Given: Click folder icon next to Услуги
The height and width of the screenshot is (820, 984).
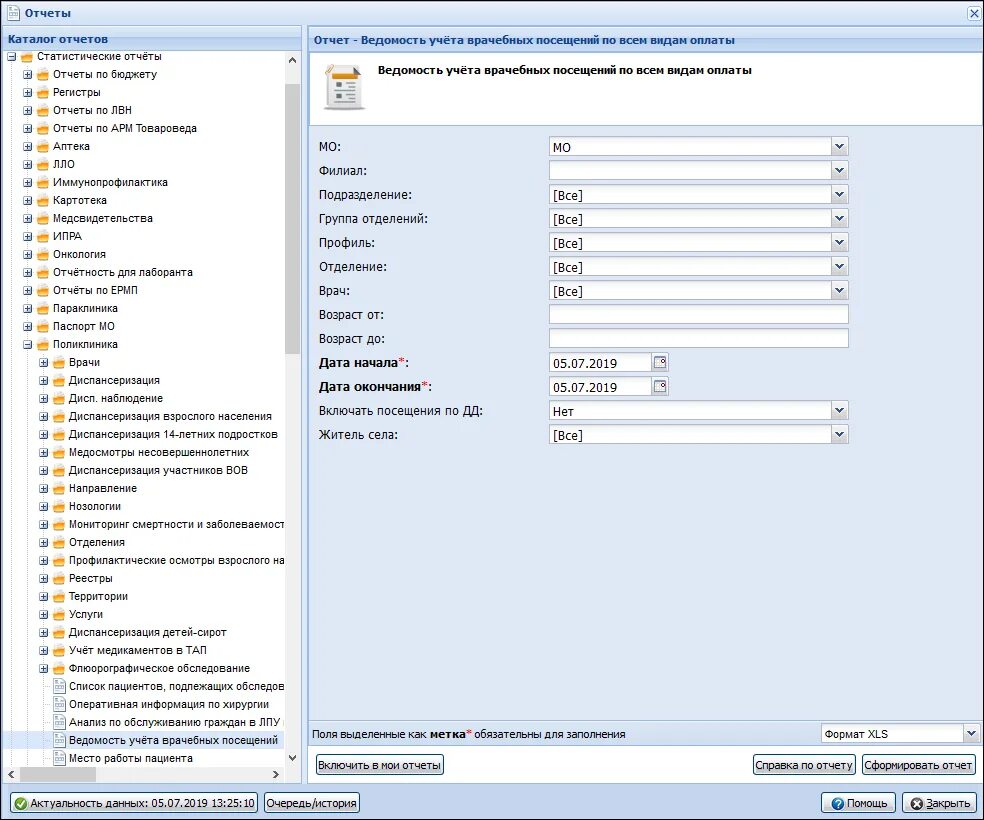Looking at the screenshot, I should pyautogui.click(x=59, y=614).
